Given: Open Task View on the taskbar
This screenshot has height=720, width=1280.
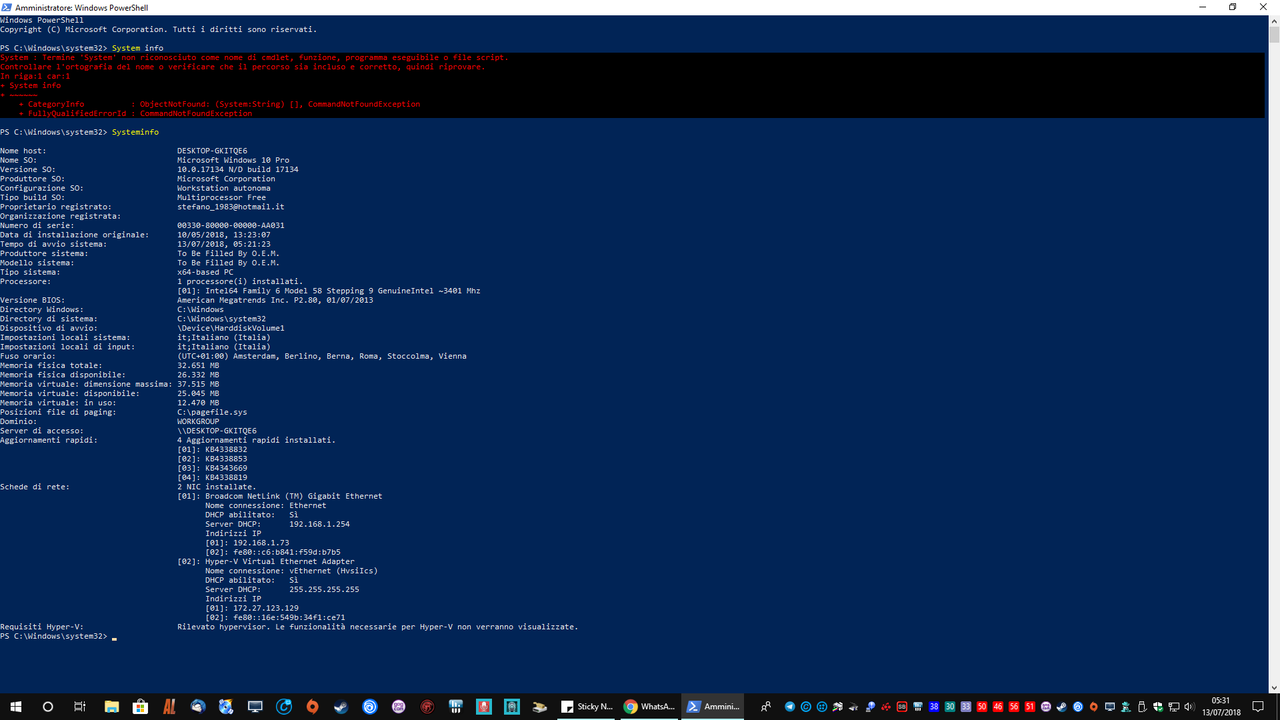Looking at the screenshot, I should click(x=79, y=706).
